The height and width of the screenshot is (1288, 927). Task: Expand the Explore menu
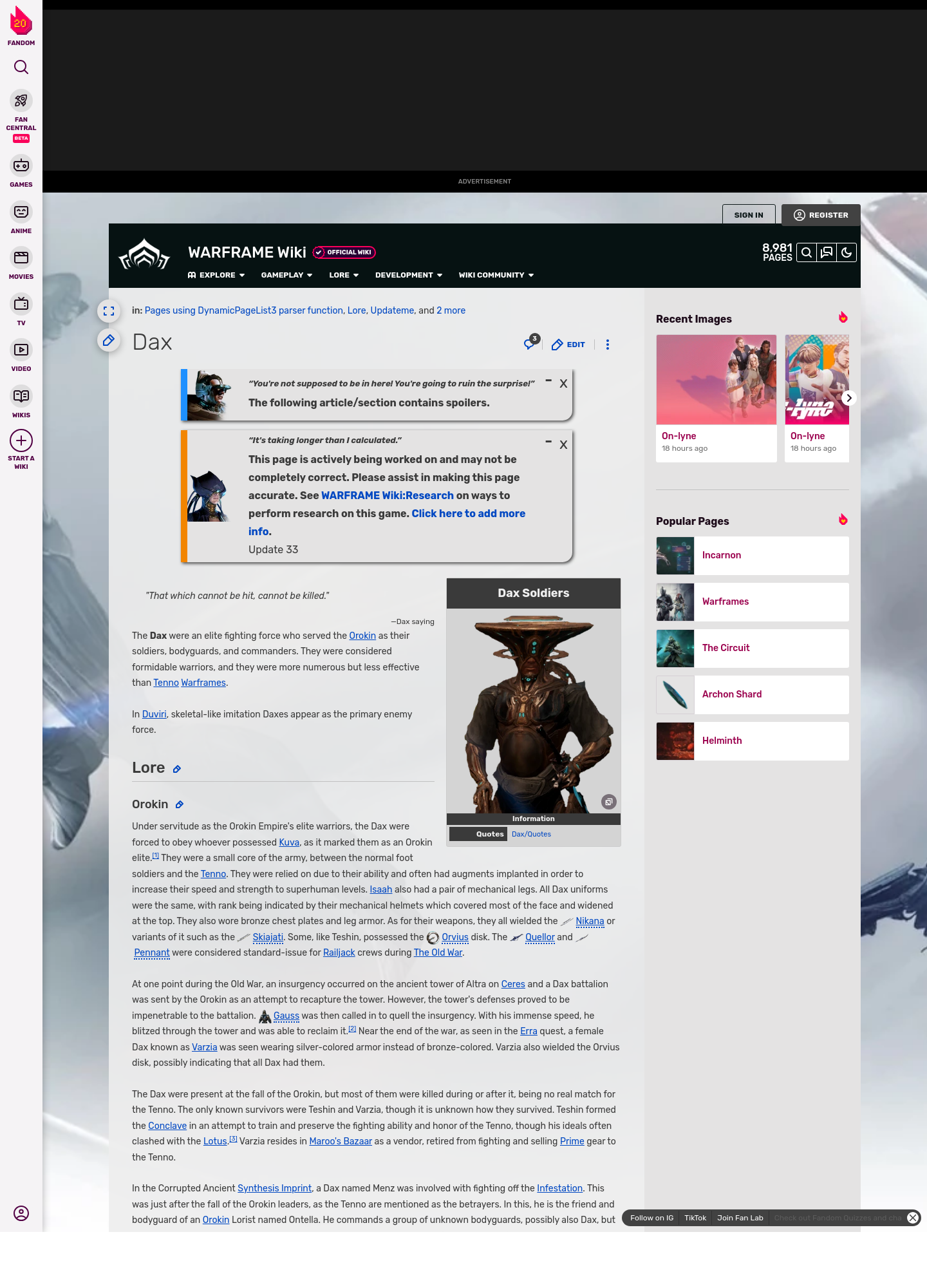coord(216,275)
